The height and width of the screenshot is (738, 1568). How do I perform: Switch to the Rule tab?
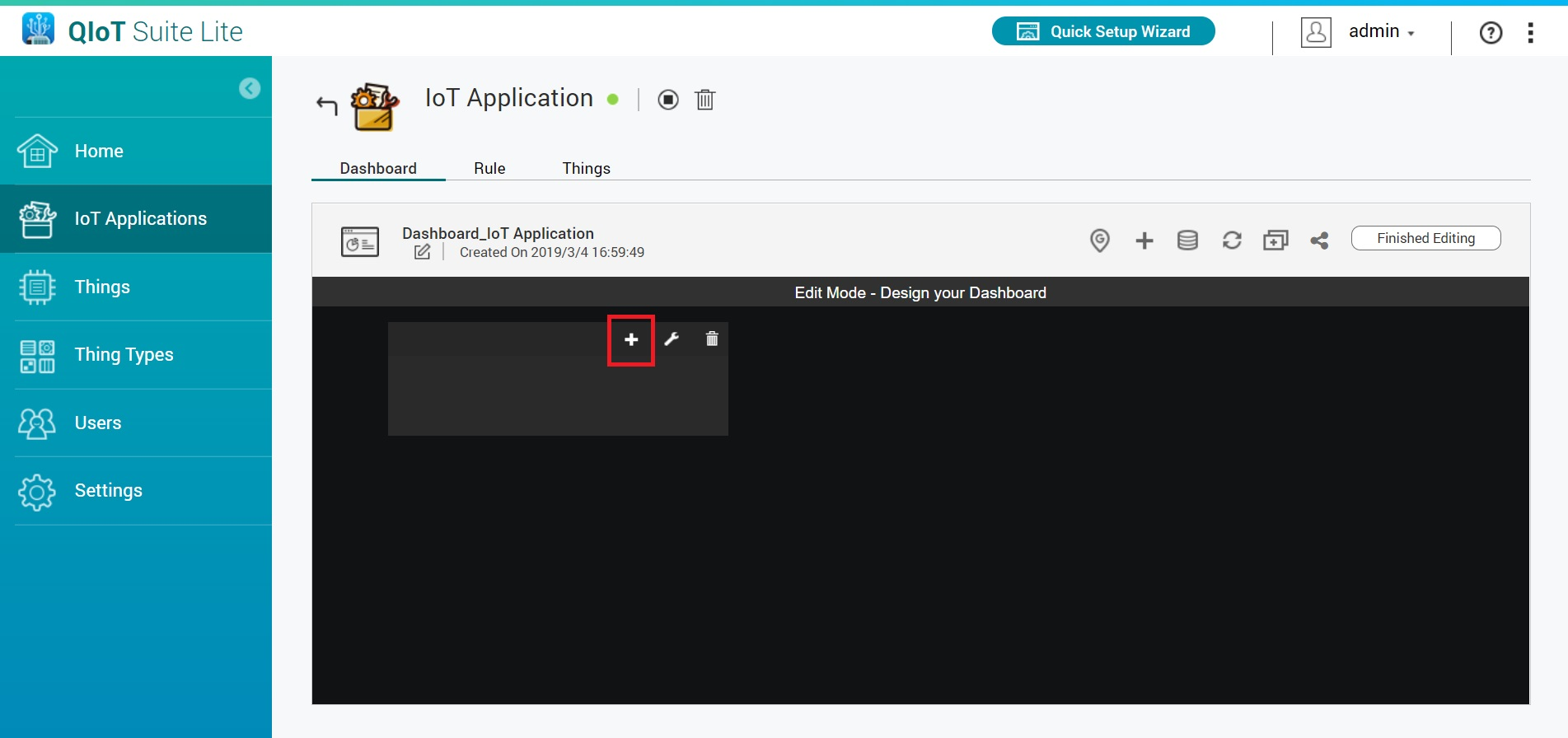click(x=489, y=168)
